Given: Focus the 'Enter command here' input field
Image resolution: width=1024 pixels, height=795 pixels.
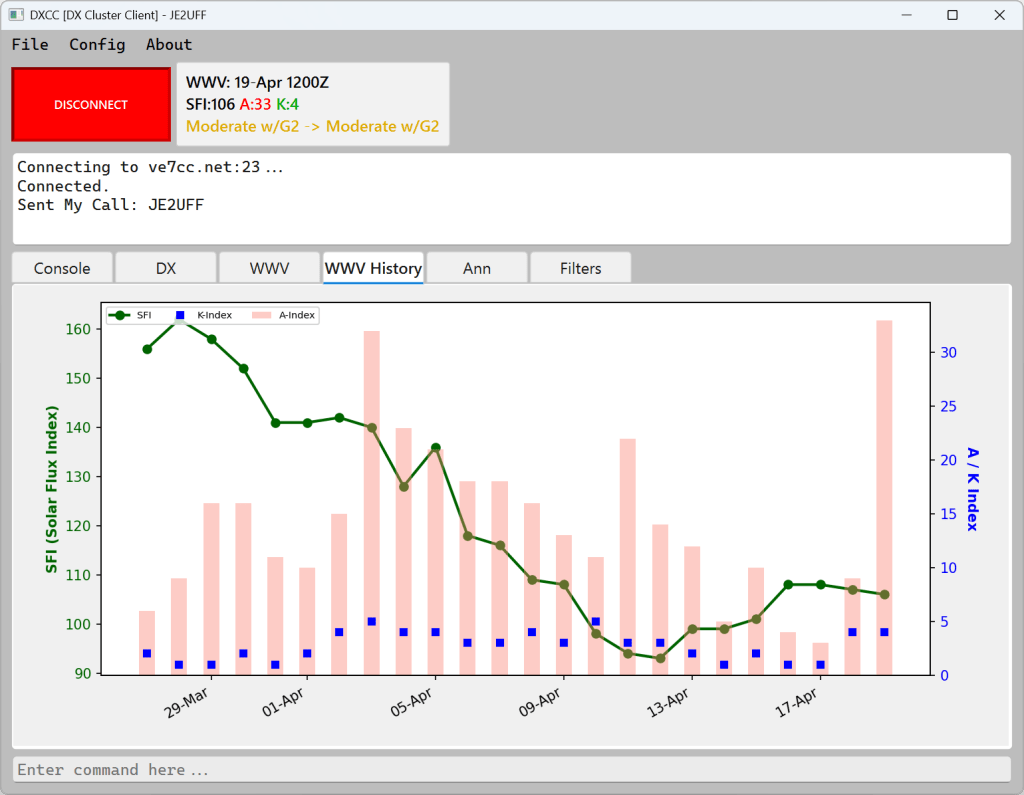Looking at the screenshot, I should pos(511,770).
